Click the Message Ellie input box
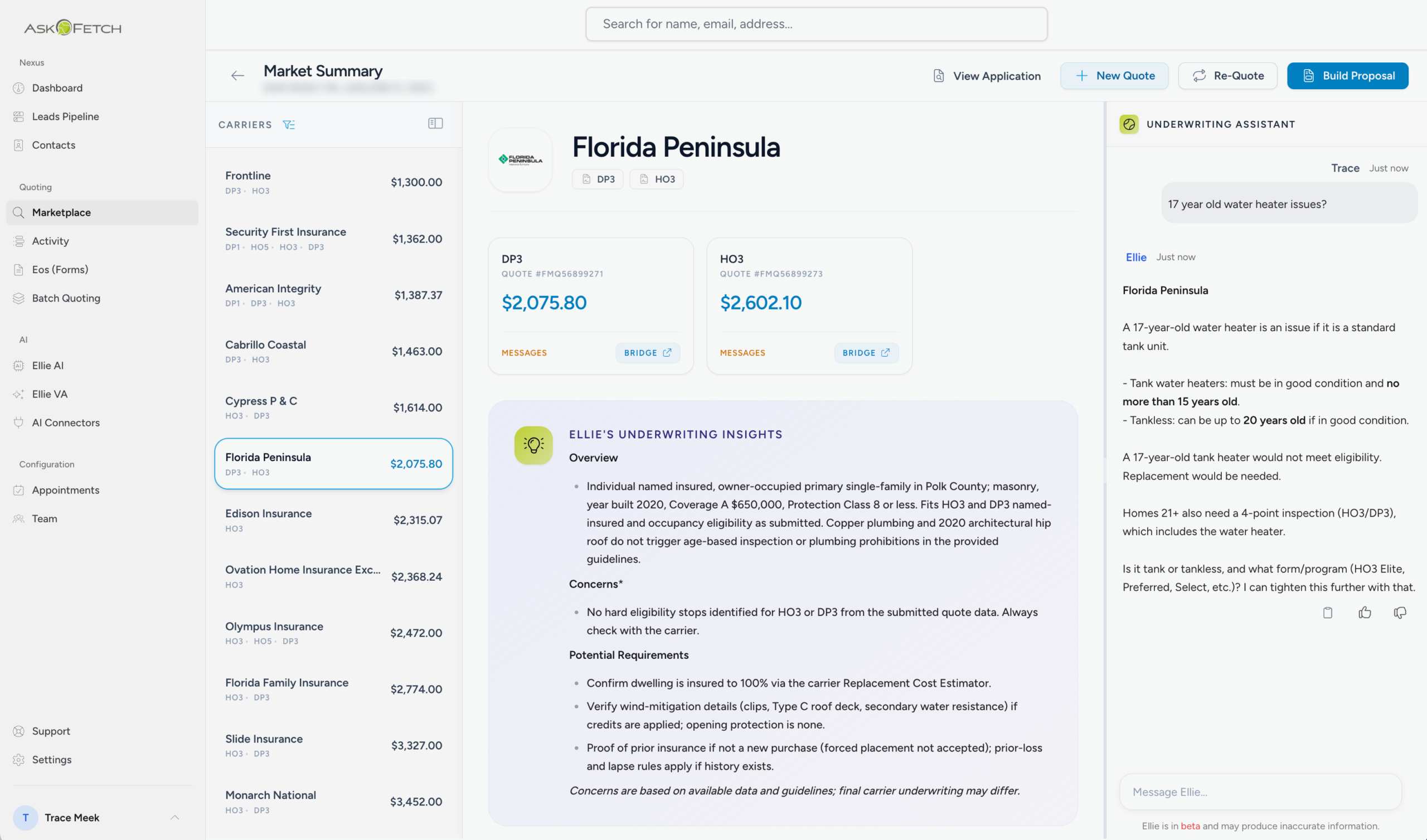 click(x=1260, y=792)
